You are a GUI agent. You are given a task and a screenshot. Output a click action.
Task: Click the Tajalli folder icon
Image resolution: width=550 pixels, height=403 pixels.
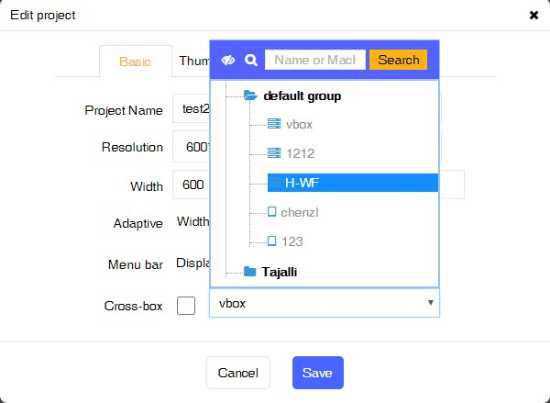pos(250,271)
